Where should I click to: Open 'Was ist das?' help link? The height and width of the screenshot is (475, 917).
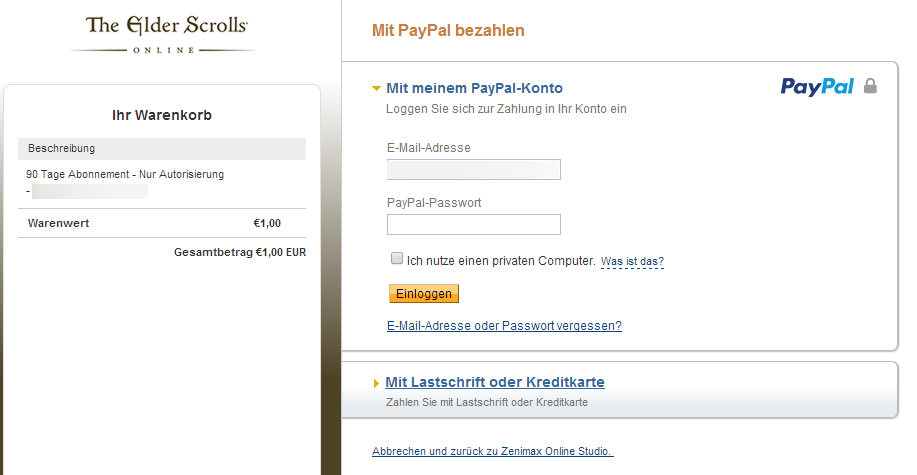pos(632,261)
